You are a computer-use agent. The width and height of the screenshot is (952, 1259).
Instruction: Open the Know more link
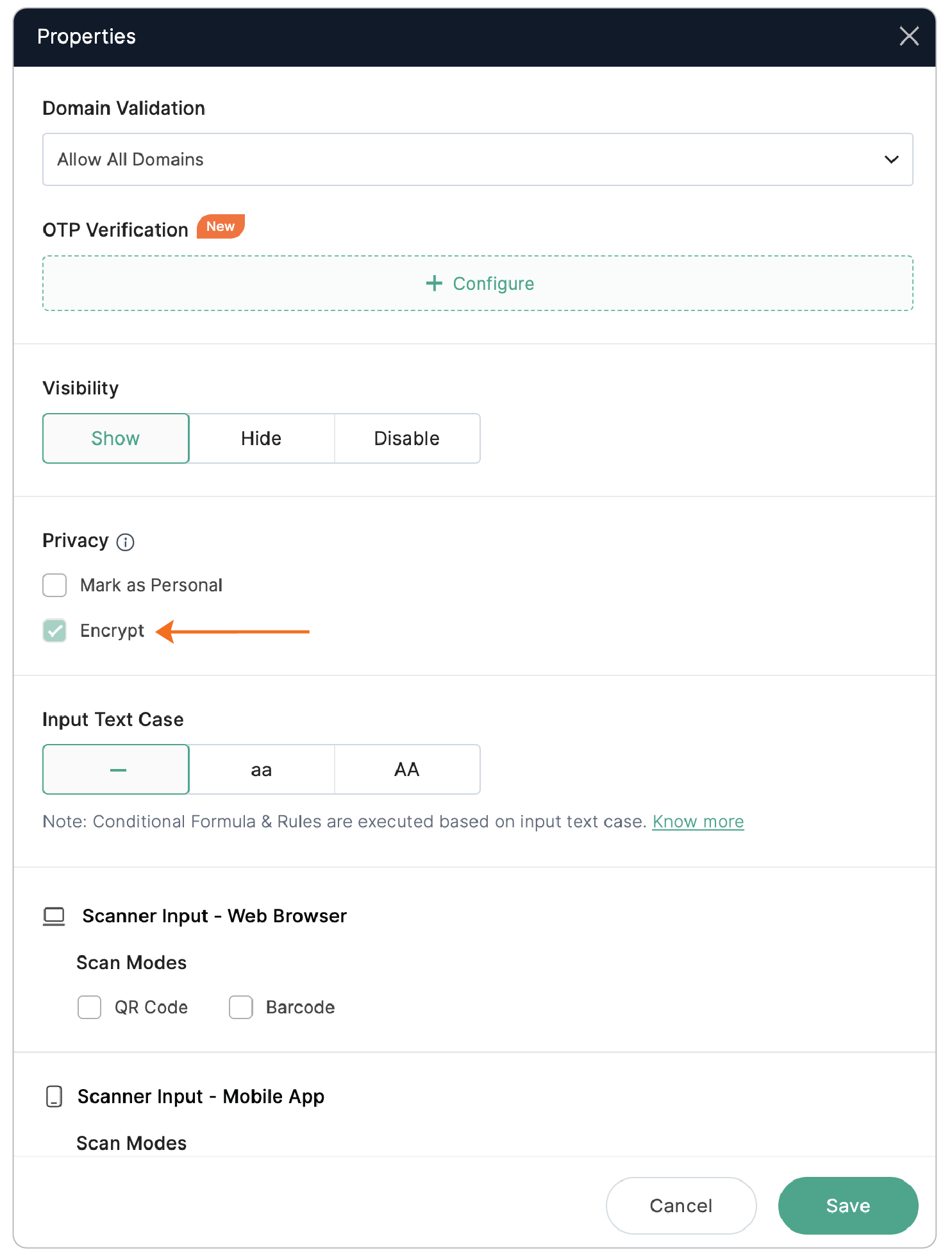pyautogui.click(x=697, y=822)
